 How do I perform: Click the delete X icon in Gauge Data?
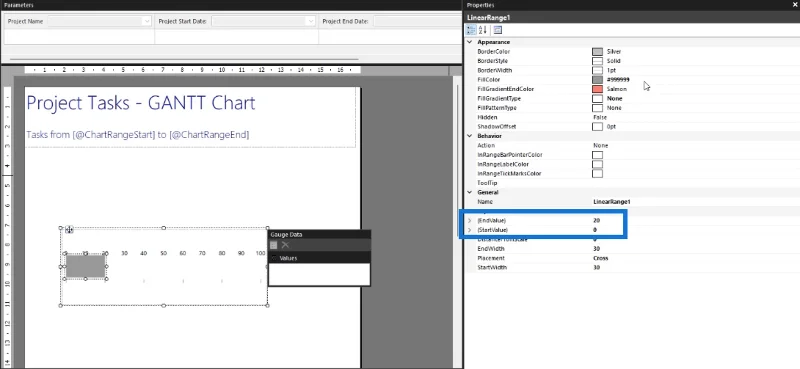click(285, 245)
